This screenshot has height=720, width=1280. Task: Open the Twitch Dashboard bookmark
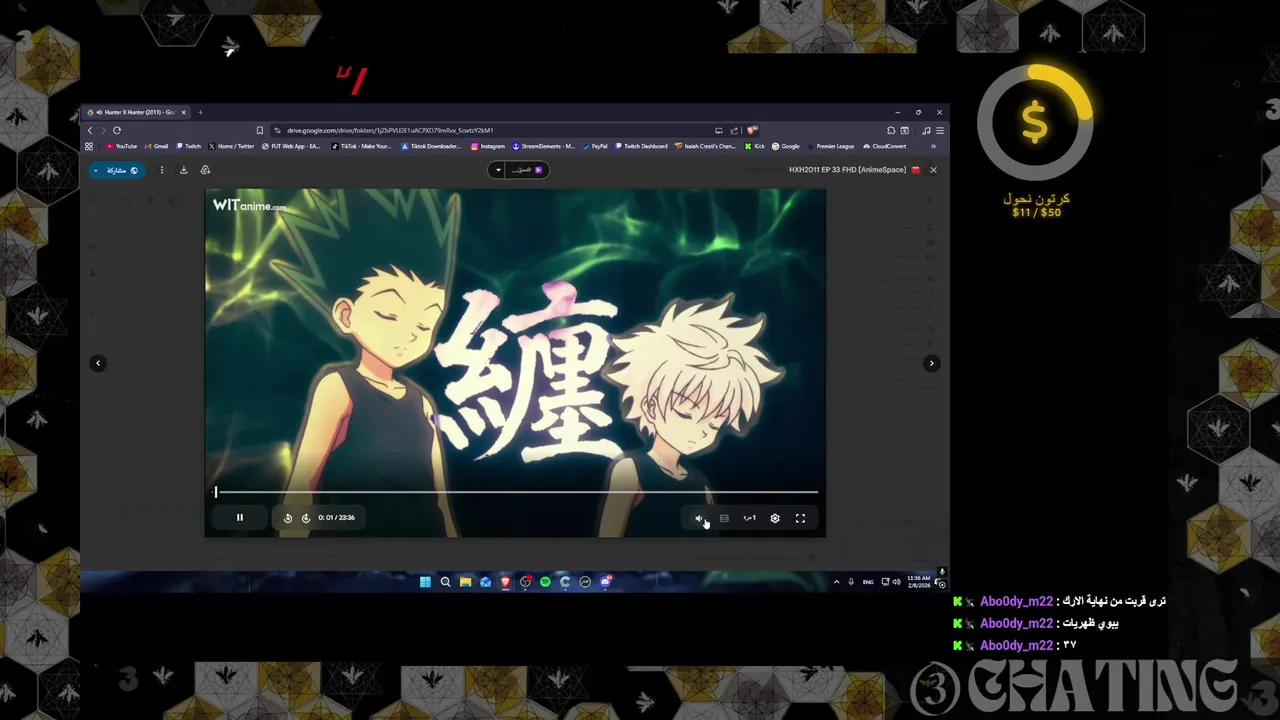point(641,146)
